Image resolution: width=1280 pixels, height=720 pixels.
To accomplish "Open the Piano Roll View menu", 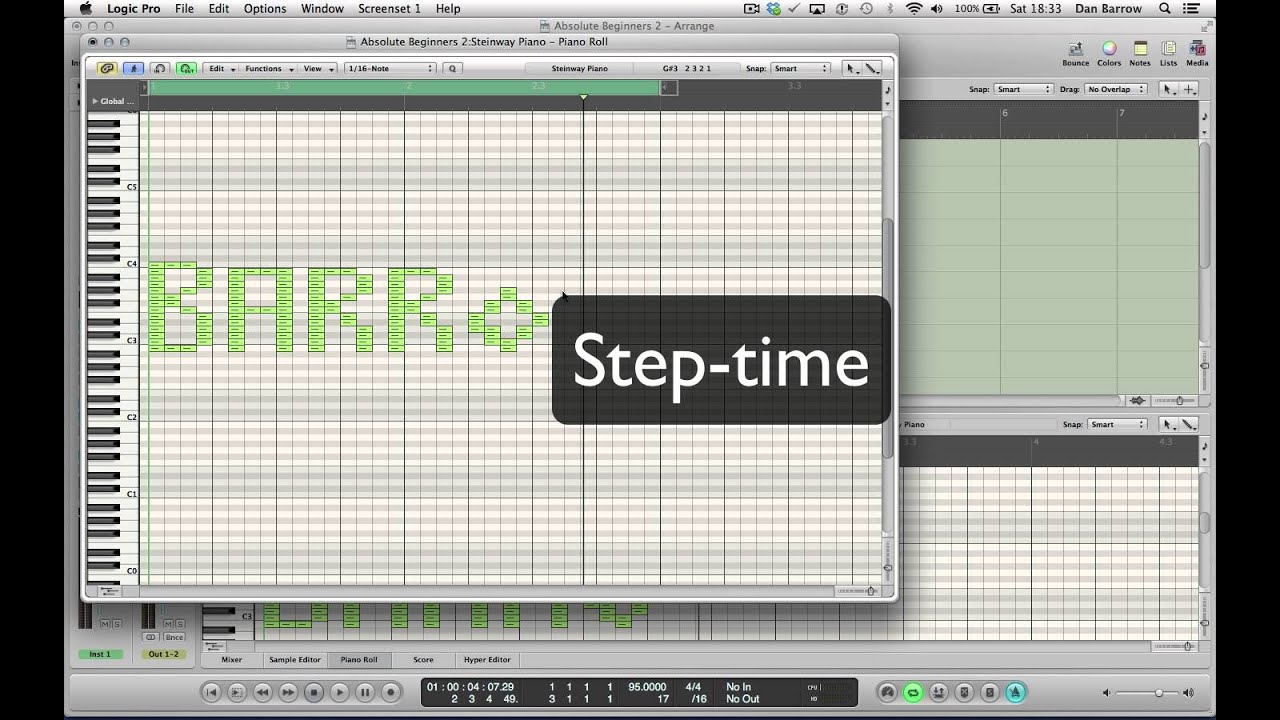I will tap(318, 69).
